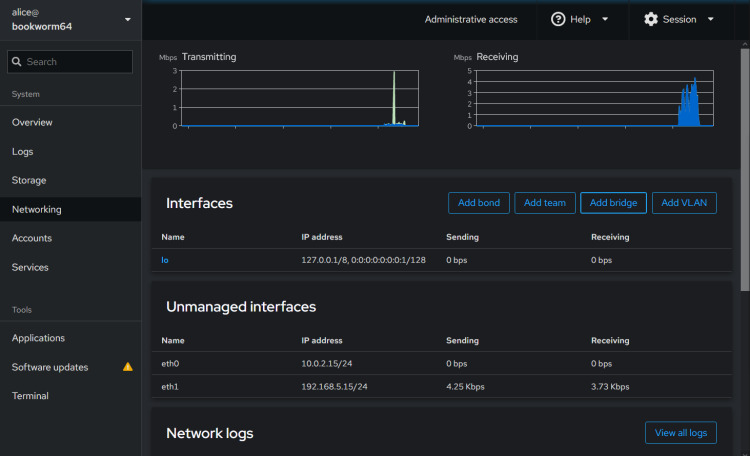Image resolution: width=750 pixels, height=456 pixels.
Task: Select the eth1 row name
Action: click(170, 387)
